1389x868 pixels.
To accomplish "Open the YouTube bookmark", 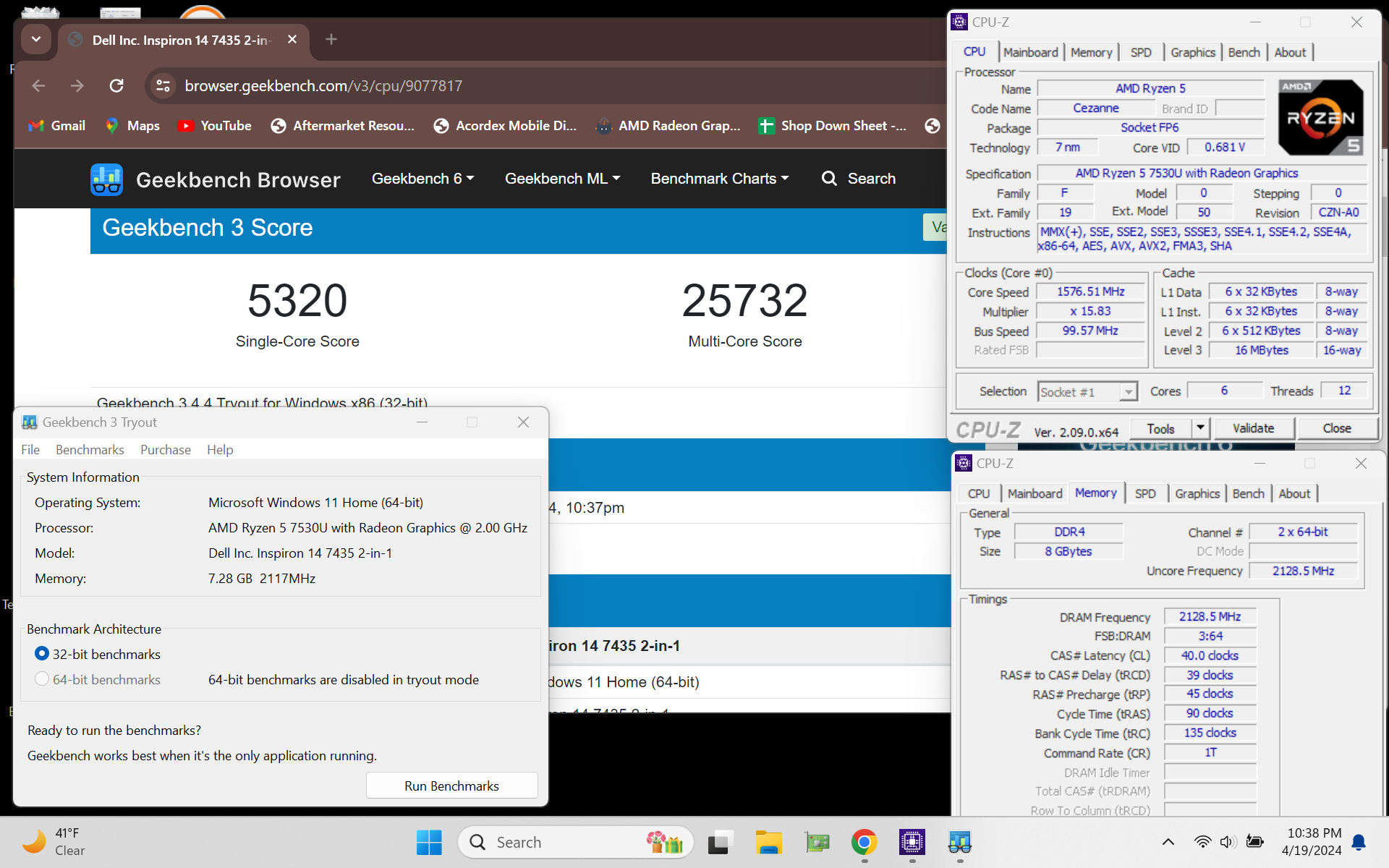I will click(215, 126).
